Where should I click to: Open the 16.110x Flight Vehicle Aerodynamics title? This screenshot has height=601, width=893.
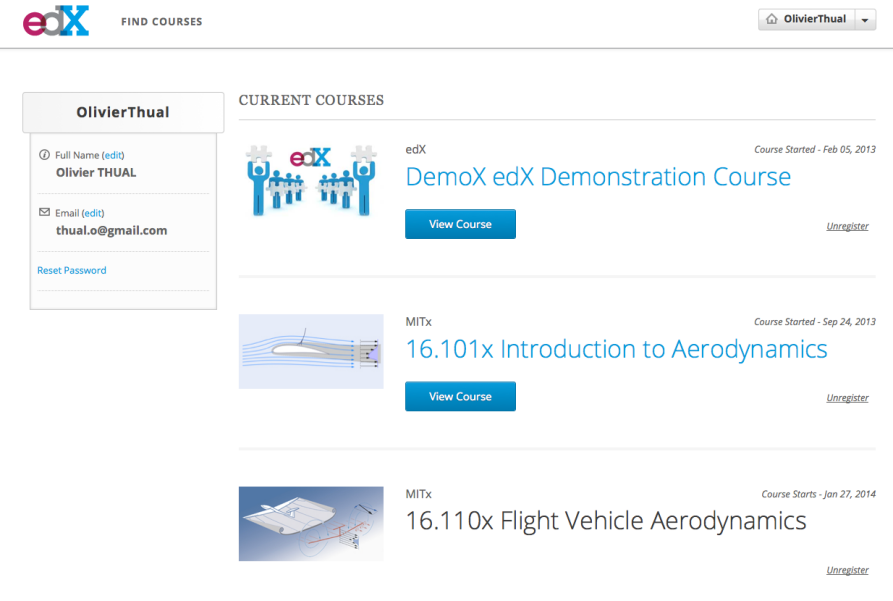point(605,521)
